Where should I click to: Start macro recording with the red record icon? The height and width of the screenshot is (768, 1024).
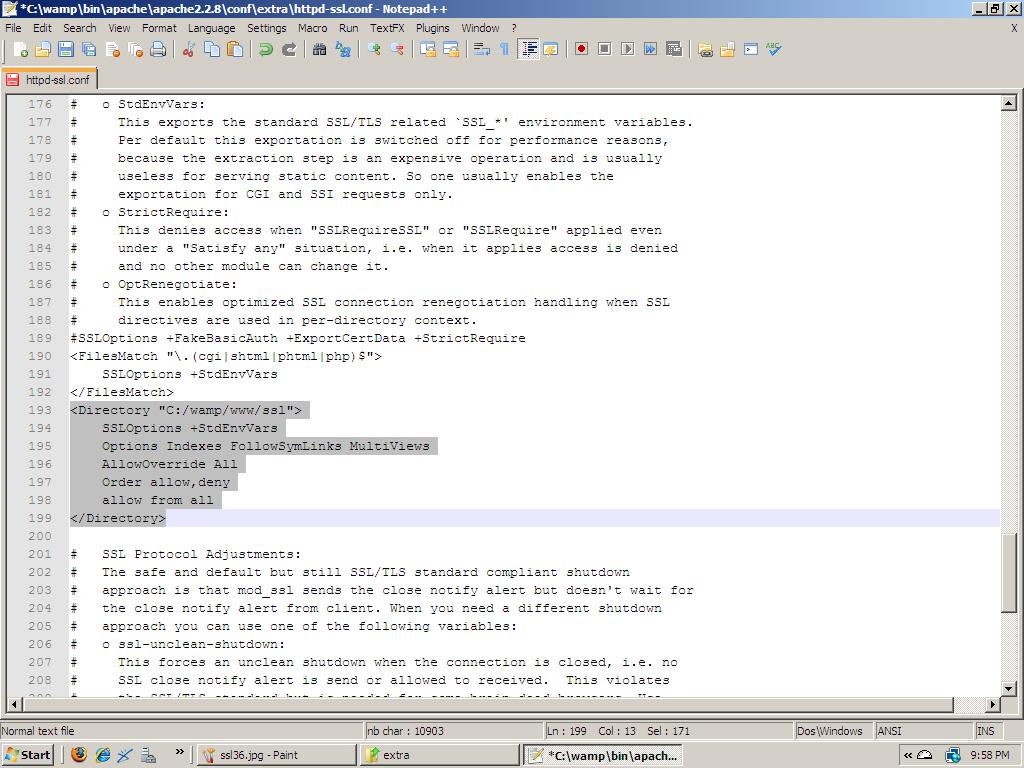581,49
